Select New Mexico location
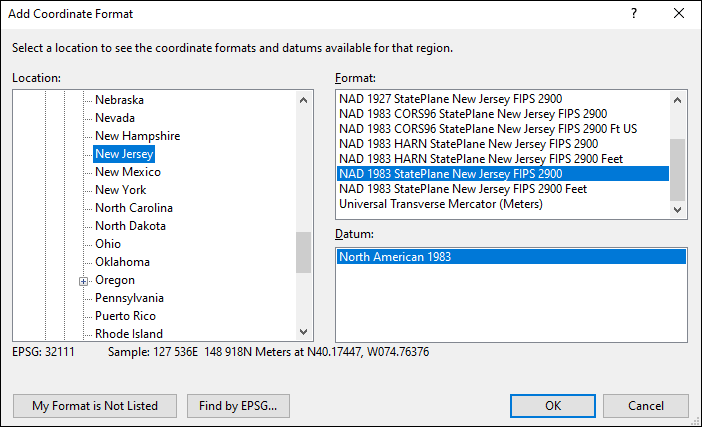Image resolution: width=702 pixels, height=427 pixels. click(128, 172)
